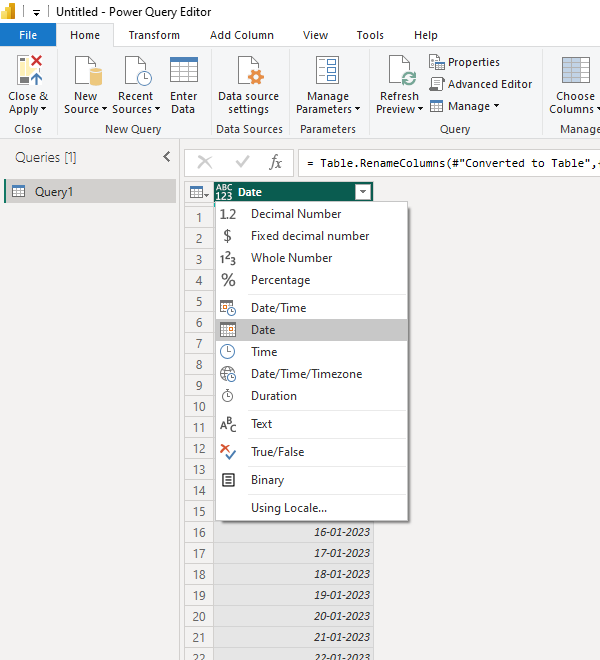The image size is (600, 660).
Task: Select row number 5
Action: (x=199, y=301)
